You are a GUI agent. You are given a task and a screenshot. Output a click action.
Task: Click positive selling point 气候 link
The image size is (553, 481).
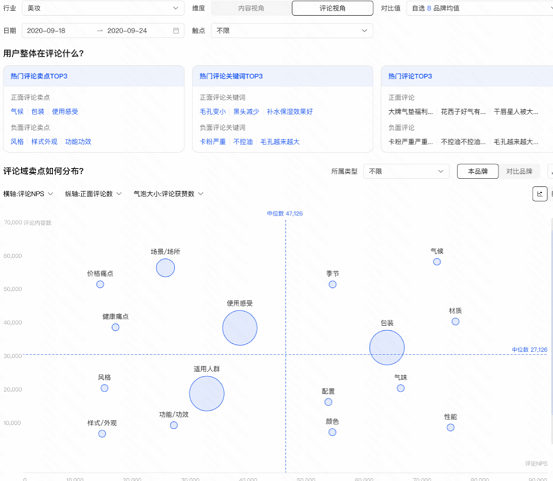coord(17,111)
